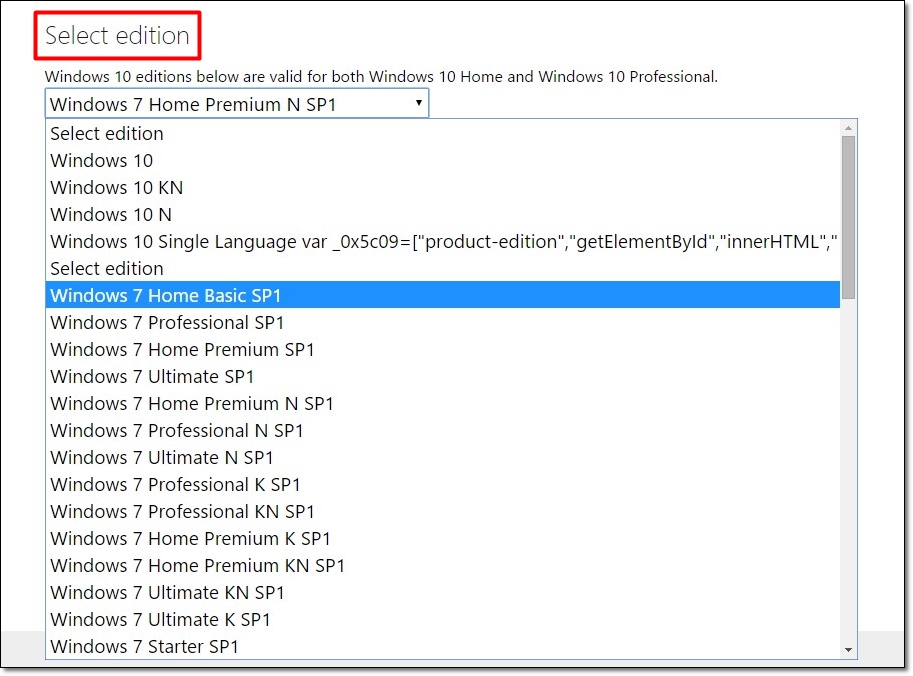
Task: Select Windows 7 Ultimate SP1
Action: click(443, 377)
